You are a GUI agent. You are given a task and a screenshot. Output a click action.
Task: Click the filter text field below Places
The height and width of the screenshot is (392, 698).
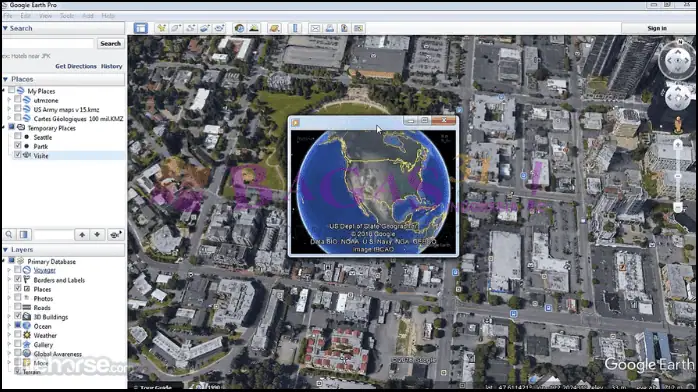point(53,234)
